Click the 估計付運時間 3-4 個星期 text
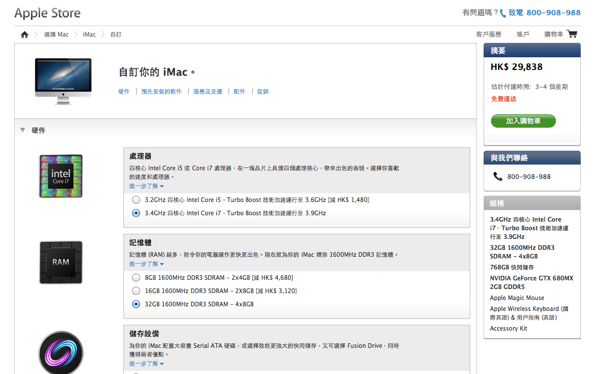The image size is (600, 374). pyautogui.click(x=530, y=87)
